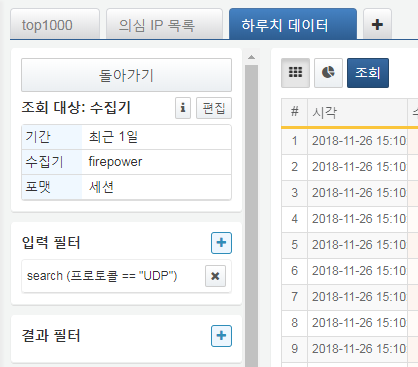The width and height of the screenshot is (418, 367).
Task: Click the 포맷 label cell
Action: tap(52, 187)
